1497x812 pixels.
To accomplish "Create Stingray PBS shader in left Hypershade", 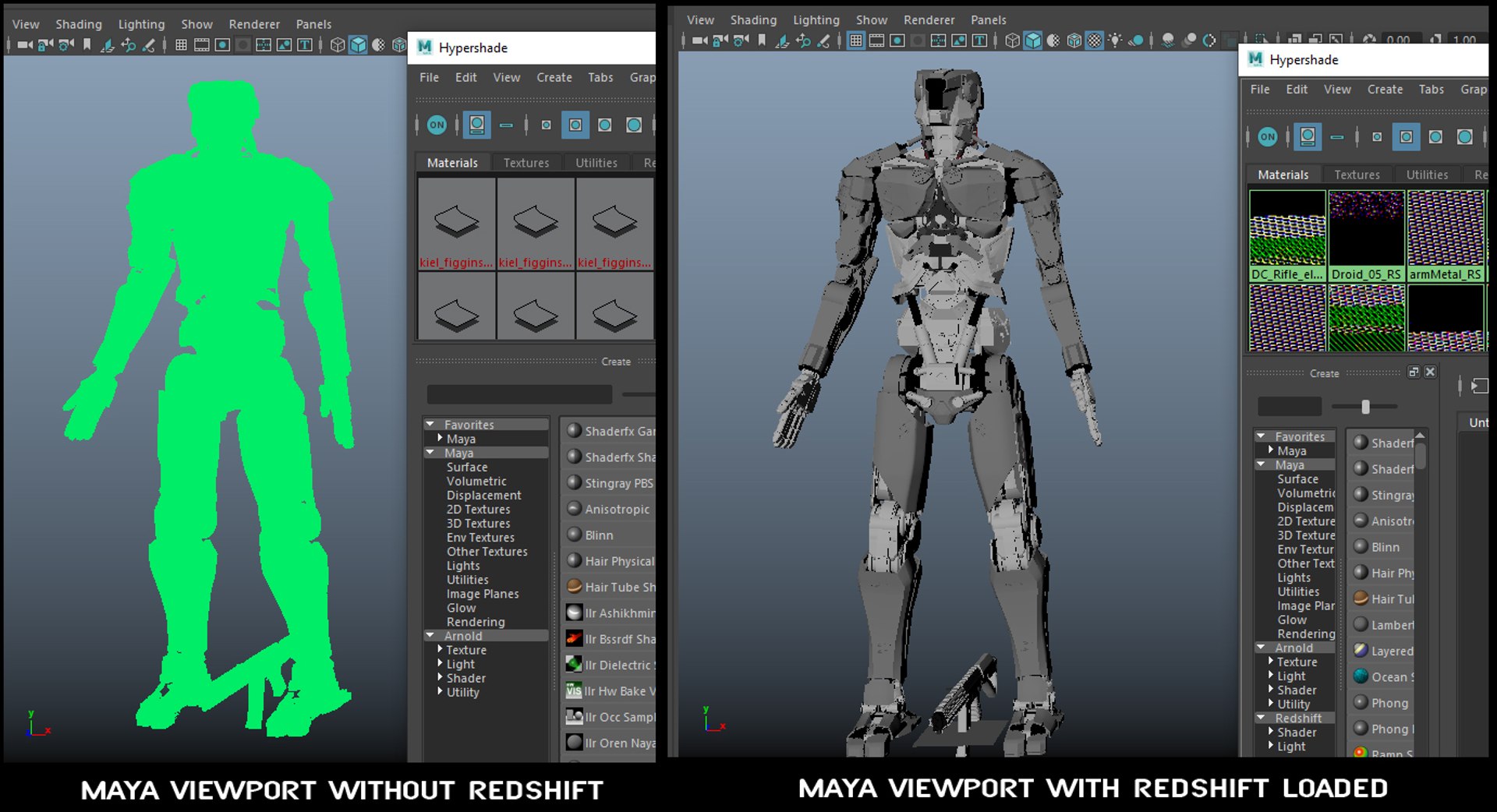I will (608, 483).
